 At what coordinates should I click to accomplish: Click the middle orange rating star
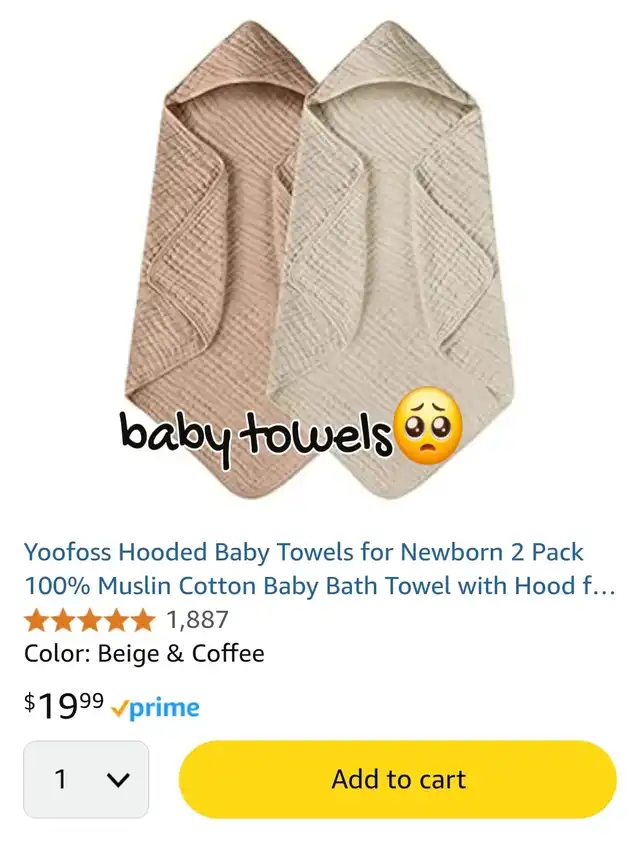pos(90,620)
